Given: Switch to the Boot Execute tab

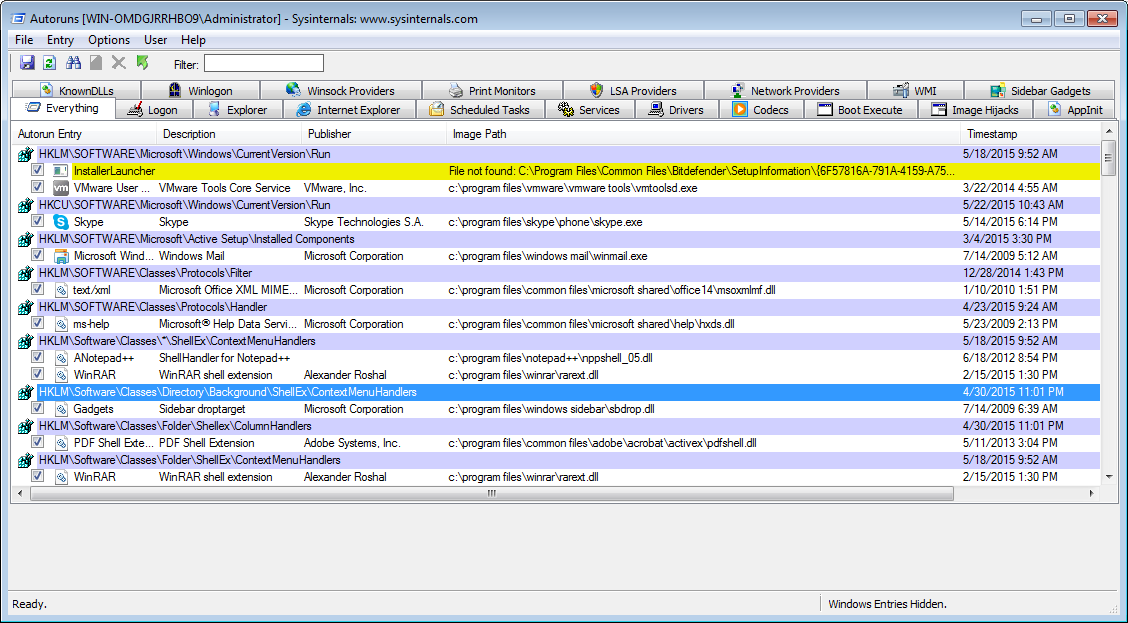Looking at the screenshot, I should 860,109.
